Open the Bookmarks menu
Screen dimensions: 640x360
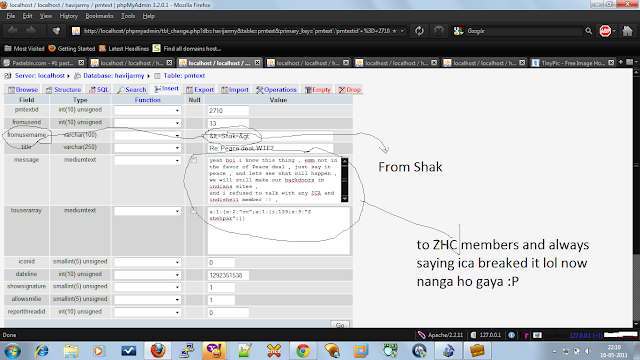point(99,16)
